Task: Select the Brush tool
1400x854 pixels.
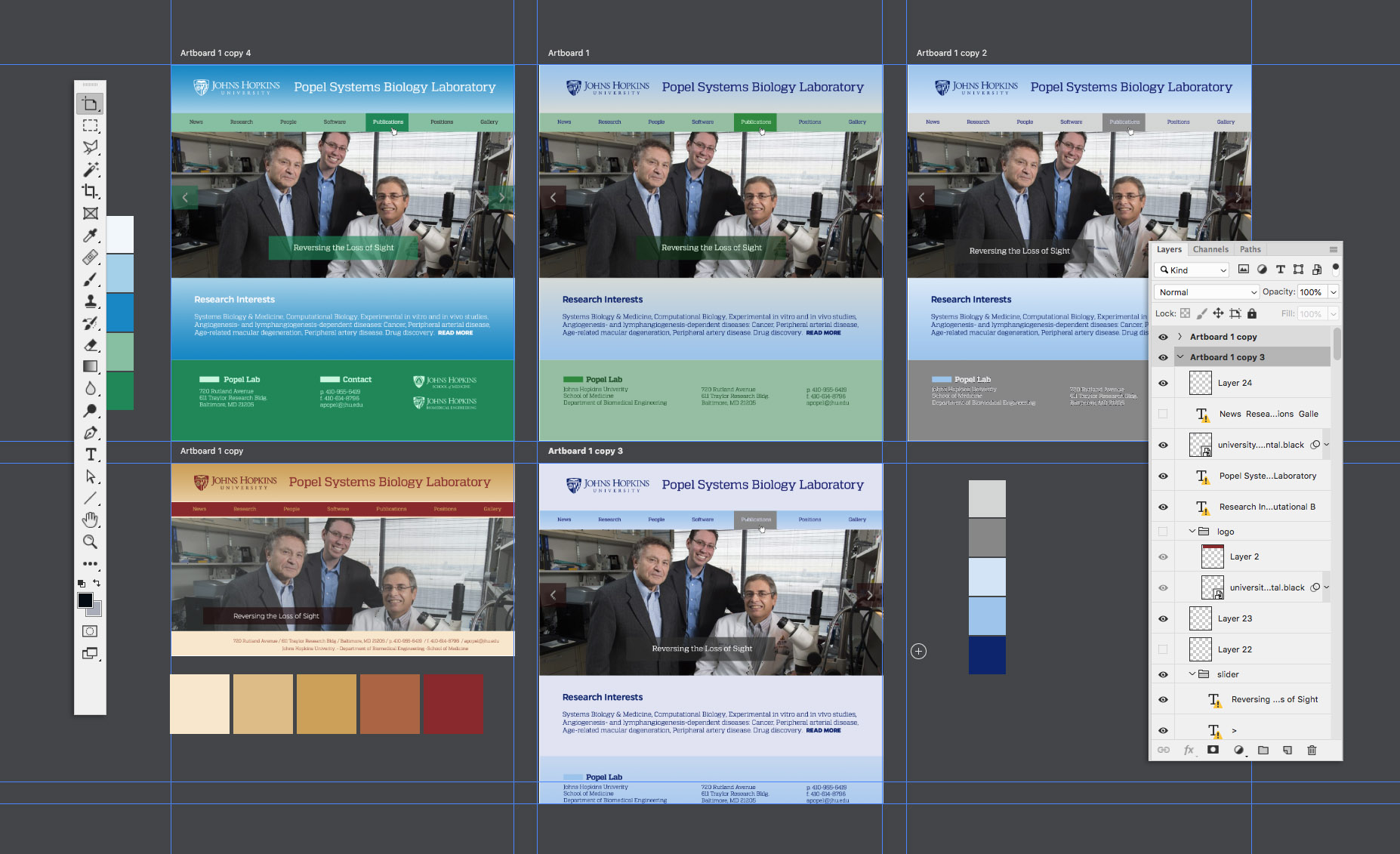Action: [x=90, y=279]
